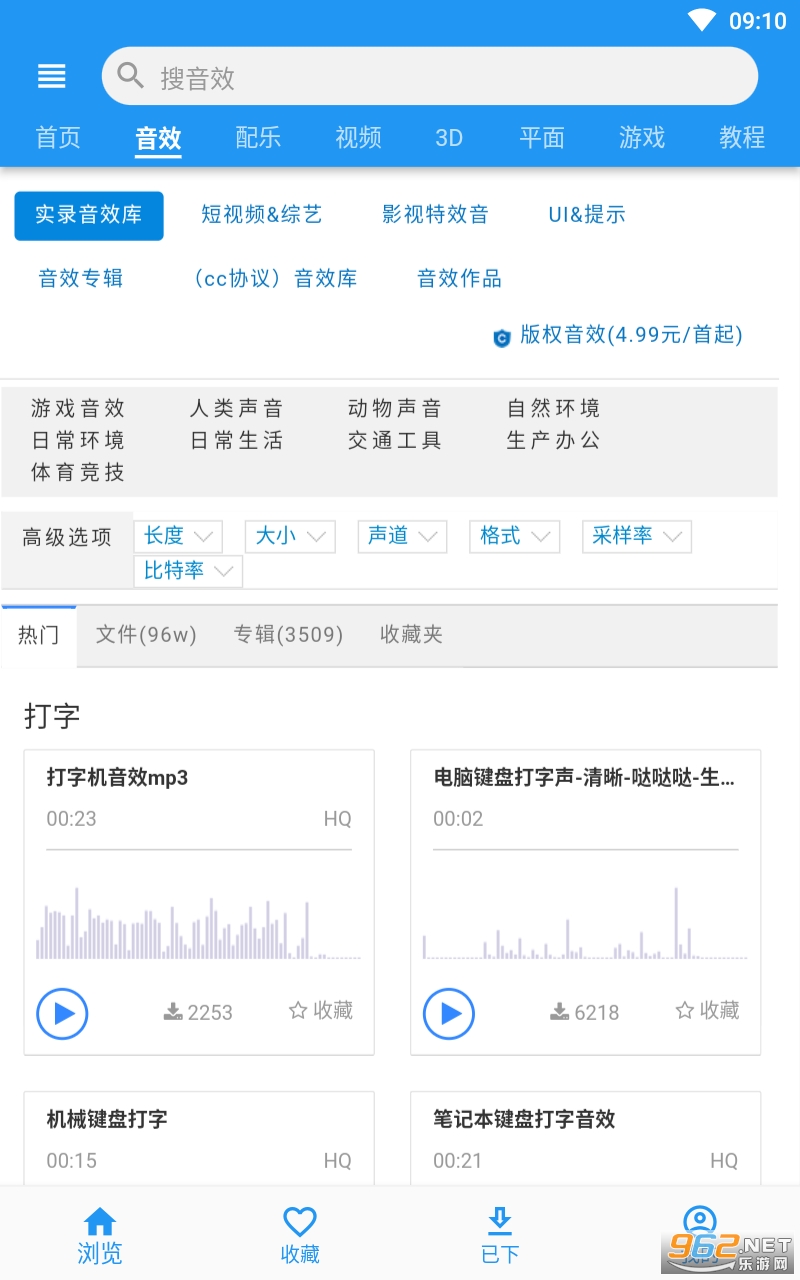Expand the 格式 dropdown filter
Viewport: 800px width, 1280px height.
click(514, 536)
